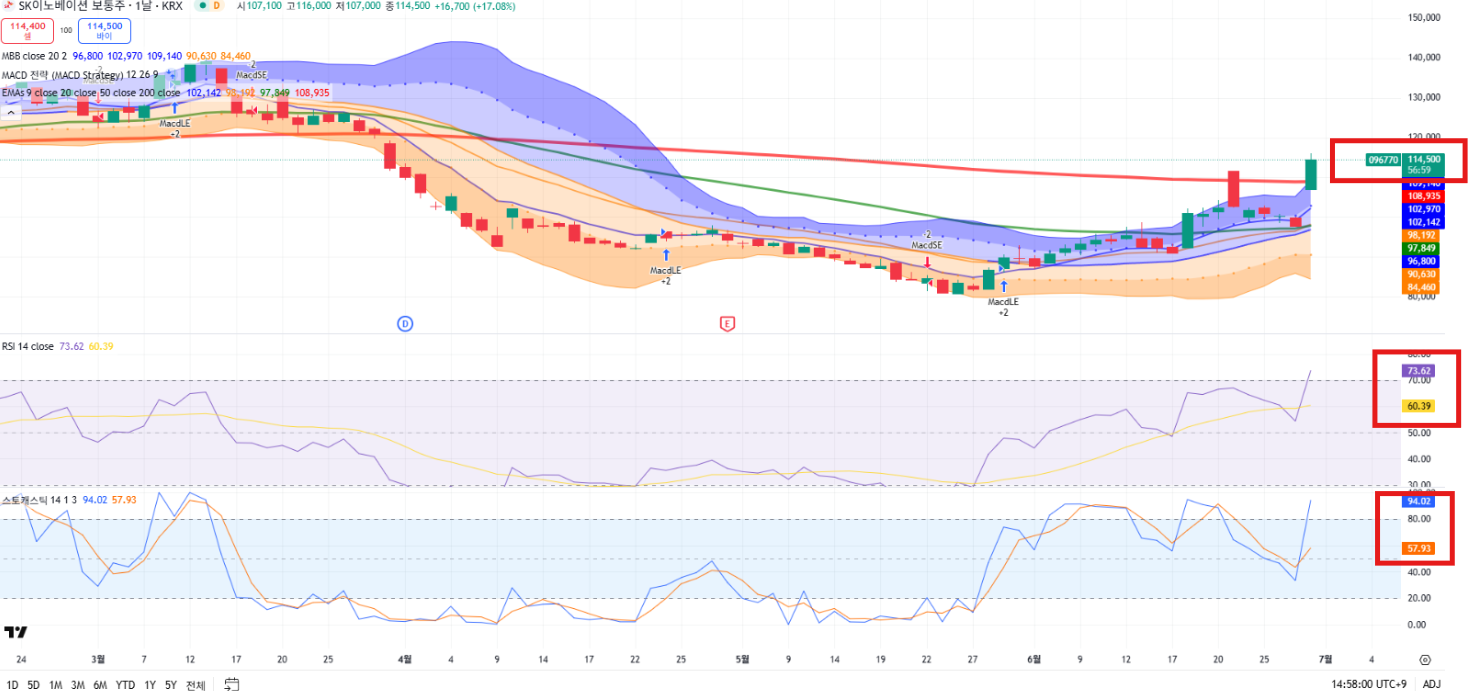Select the 5D time range
The height and width of the screenshot is (691, 1468).
point(33,685)
